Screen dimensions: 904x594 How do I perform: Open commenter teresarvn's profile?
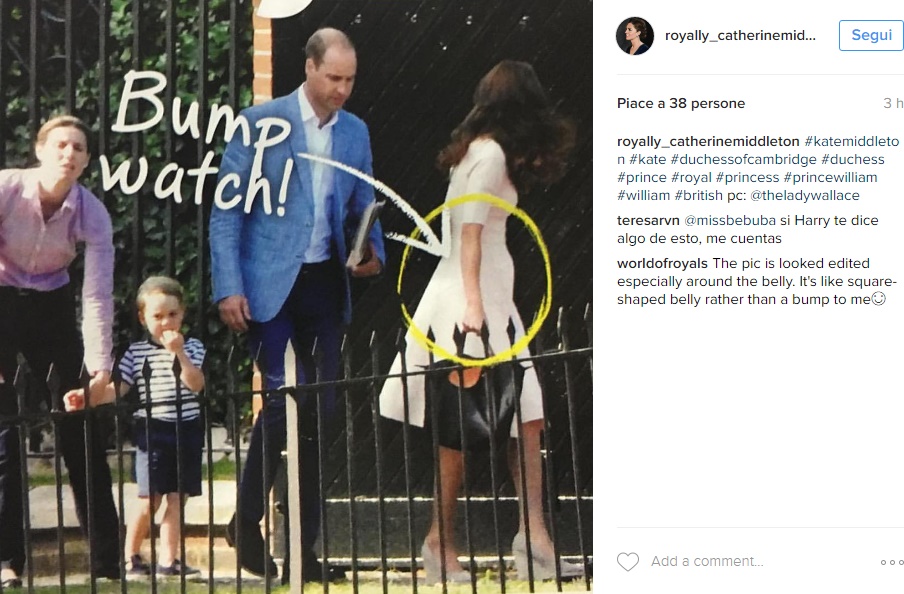648,220
